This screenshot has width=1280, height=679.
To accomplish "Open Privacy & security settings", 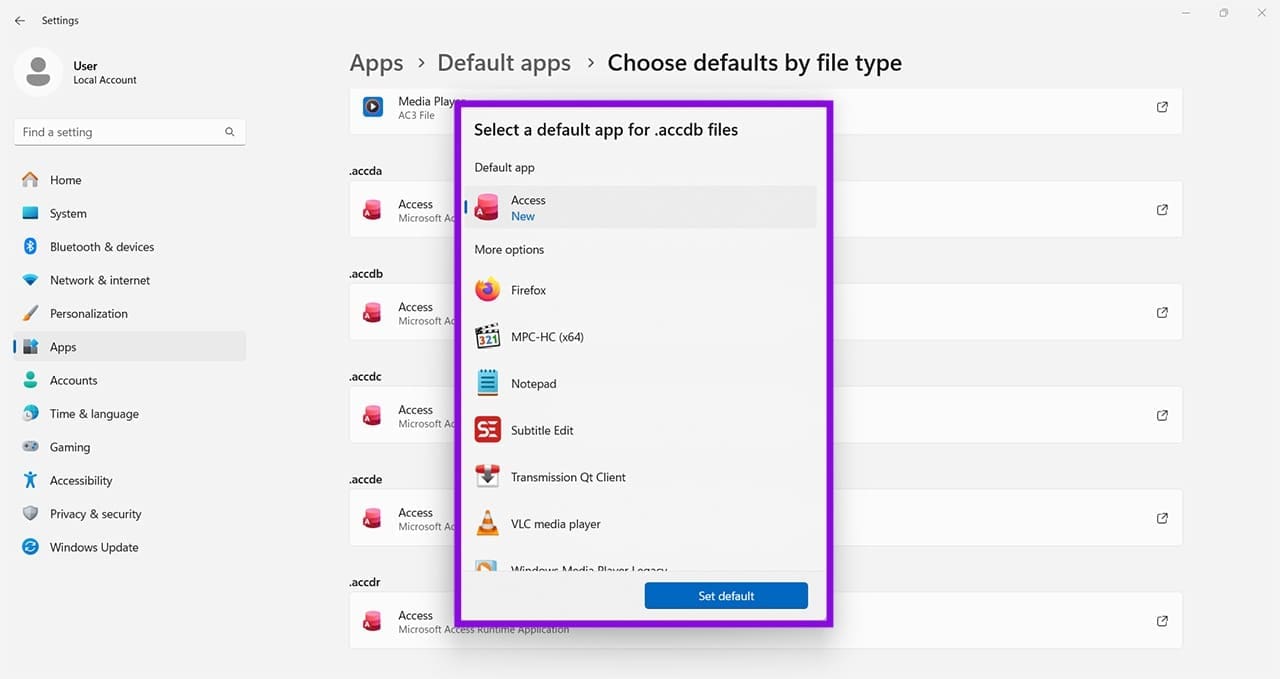I will (129, 514).
